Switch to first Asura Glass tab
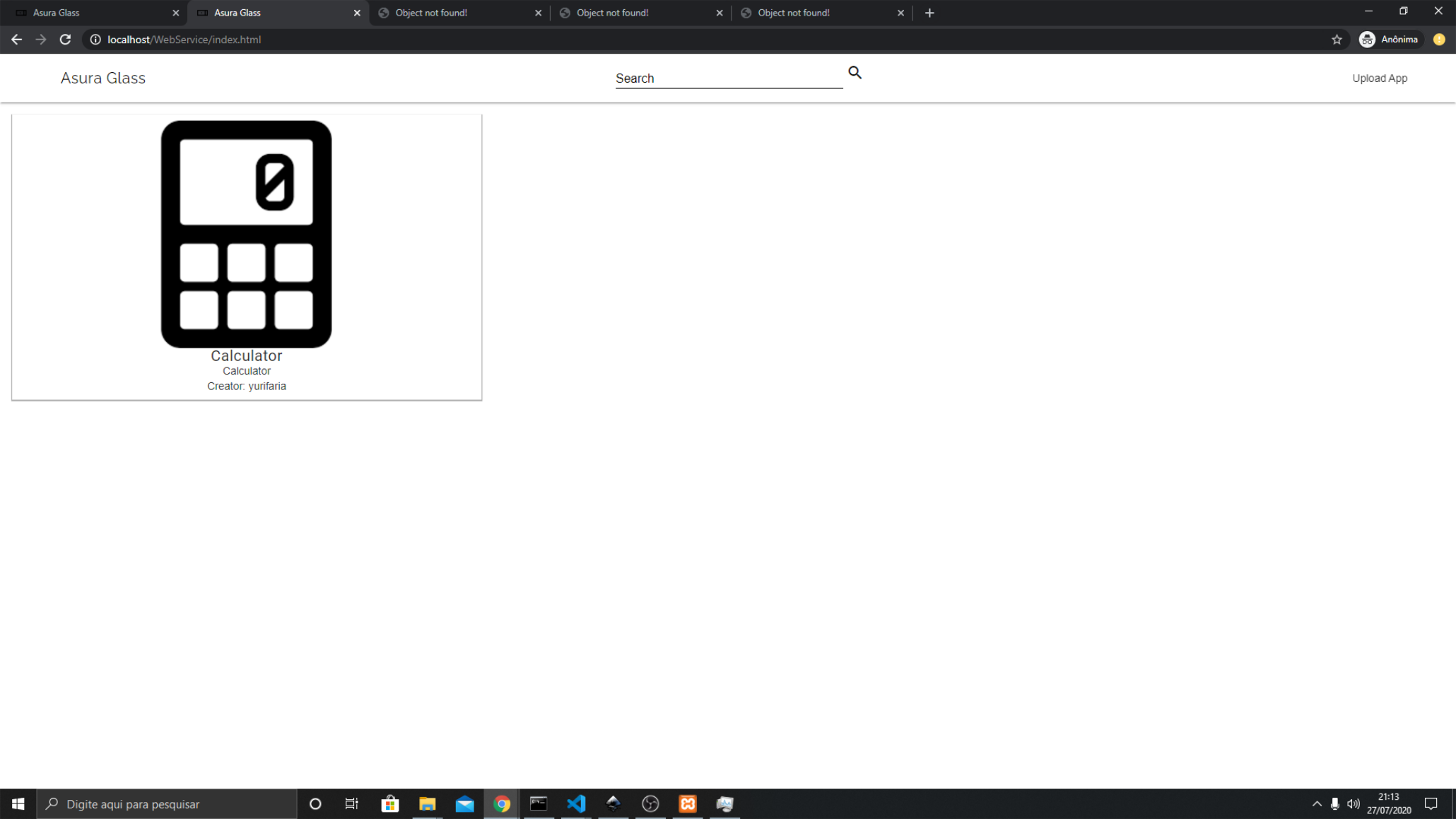Image resolution: width=1456 pixels, height=819 pixels. coord(92,13)
